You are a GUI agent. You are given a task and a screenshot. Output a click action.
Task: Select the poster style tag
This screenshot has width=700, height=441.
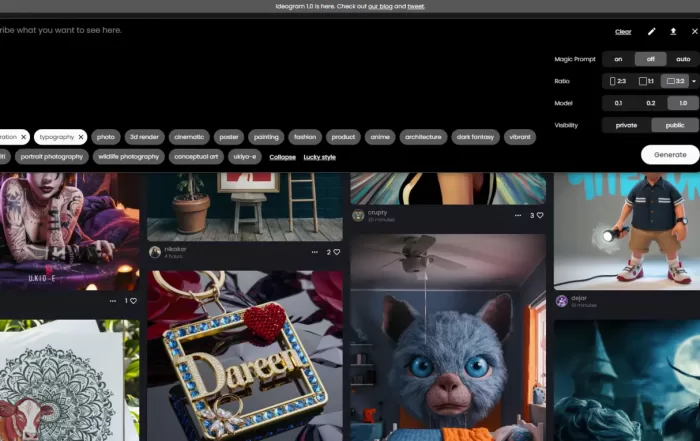pos(229,137)
